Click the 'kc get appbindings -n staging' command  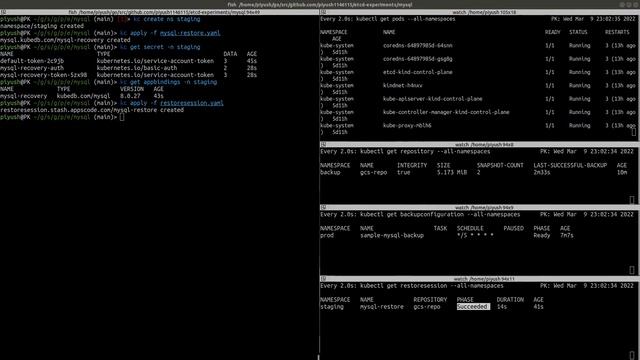169,82
